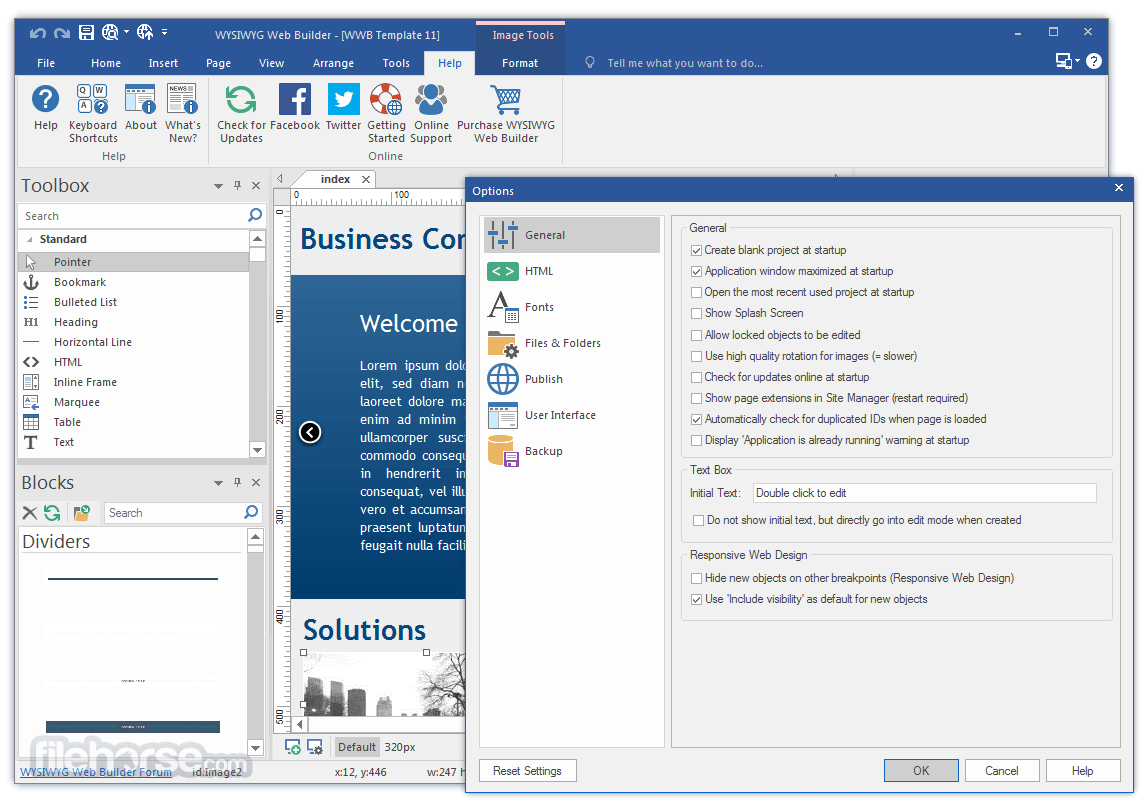The image size is (1147, 808).
Task: Uncheck Create blank project at startup
Action: [696, 251]
